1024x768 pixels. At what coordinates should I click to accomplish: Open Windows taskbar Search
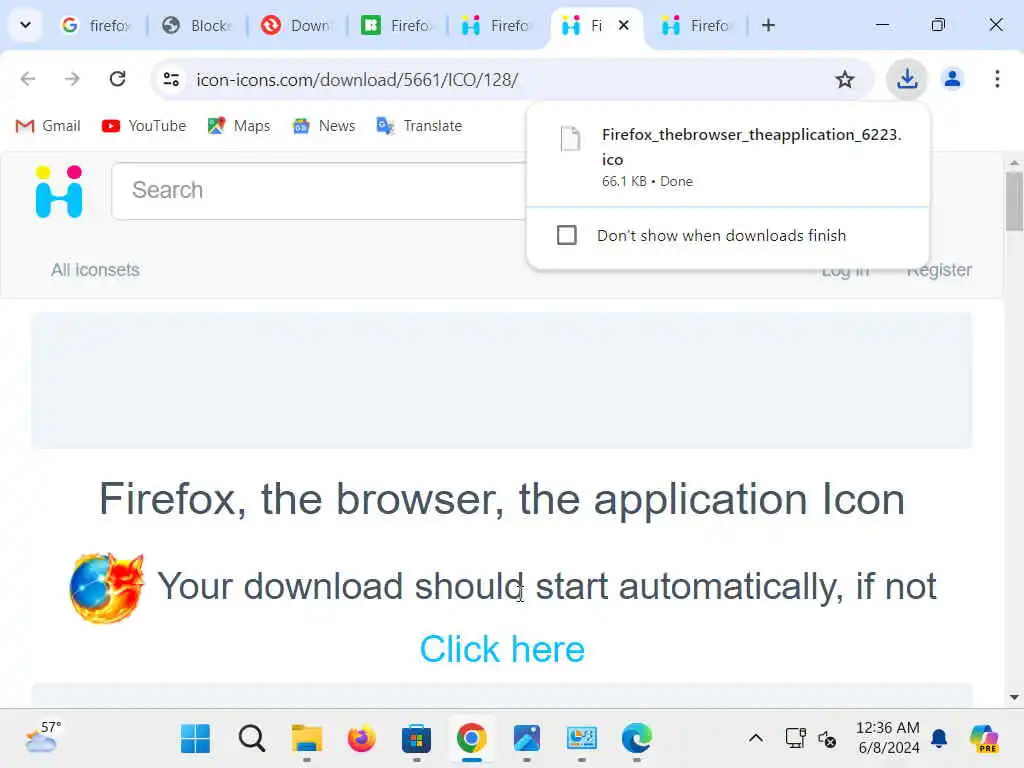coord(251,739)
